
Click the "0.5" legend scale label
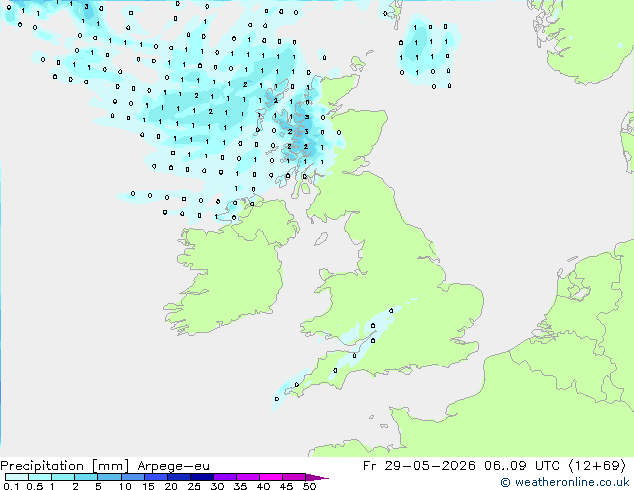tap(35, 486)
